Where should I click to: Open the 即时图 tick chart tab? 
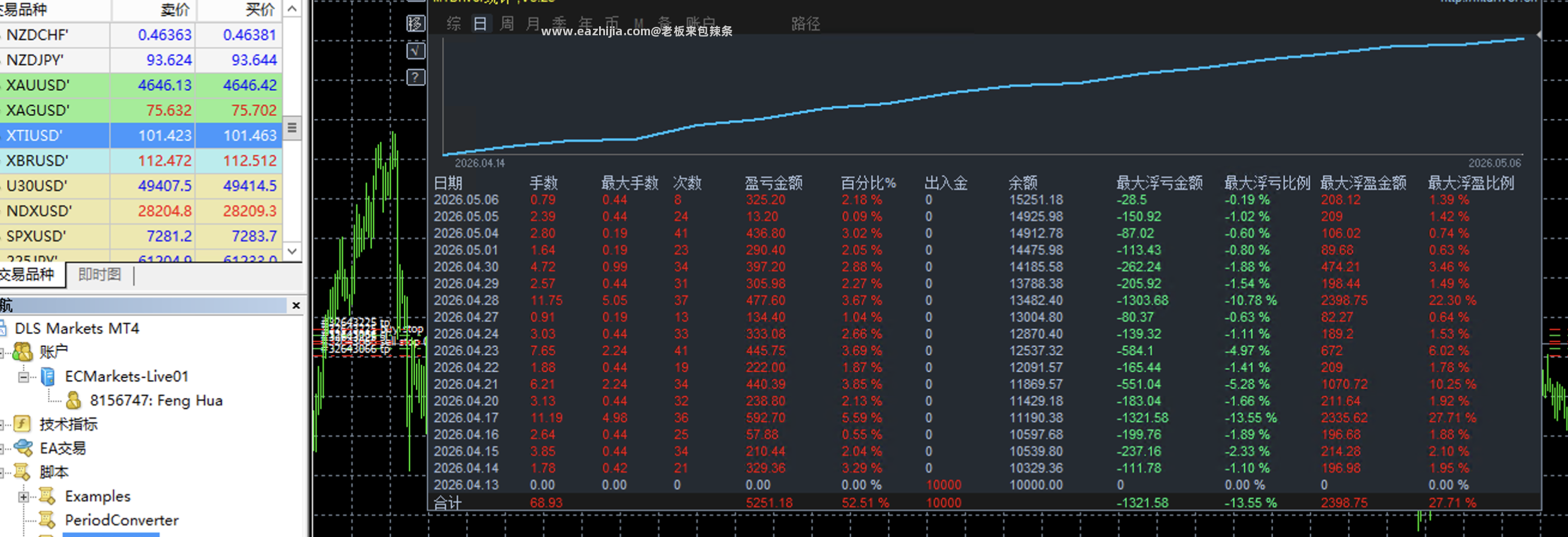point(100,275)
